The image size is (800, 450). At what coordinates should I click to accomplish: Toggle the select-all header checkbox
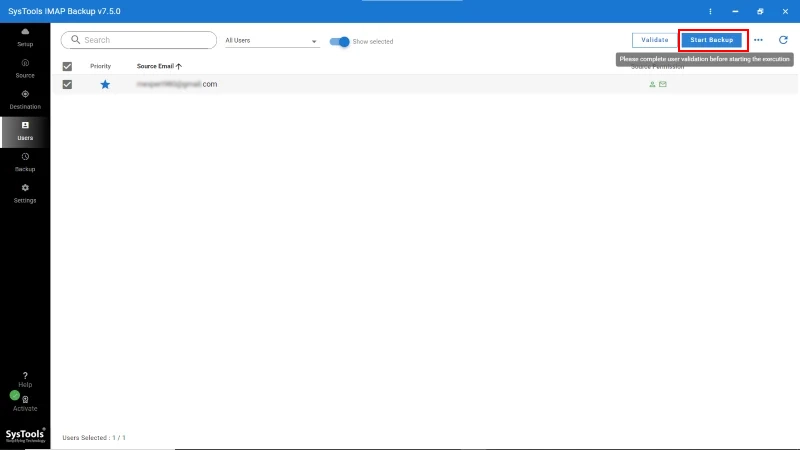click(x=67, y=66)
